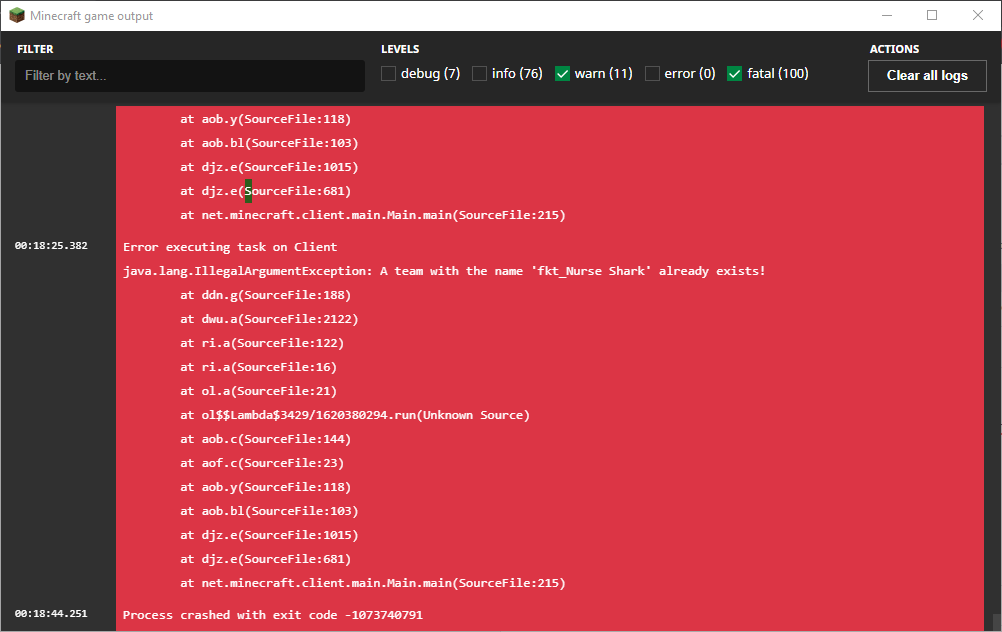
Task: Uncheck the warn (11) level checkbox
Action: (562, 73)
